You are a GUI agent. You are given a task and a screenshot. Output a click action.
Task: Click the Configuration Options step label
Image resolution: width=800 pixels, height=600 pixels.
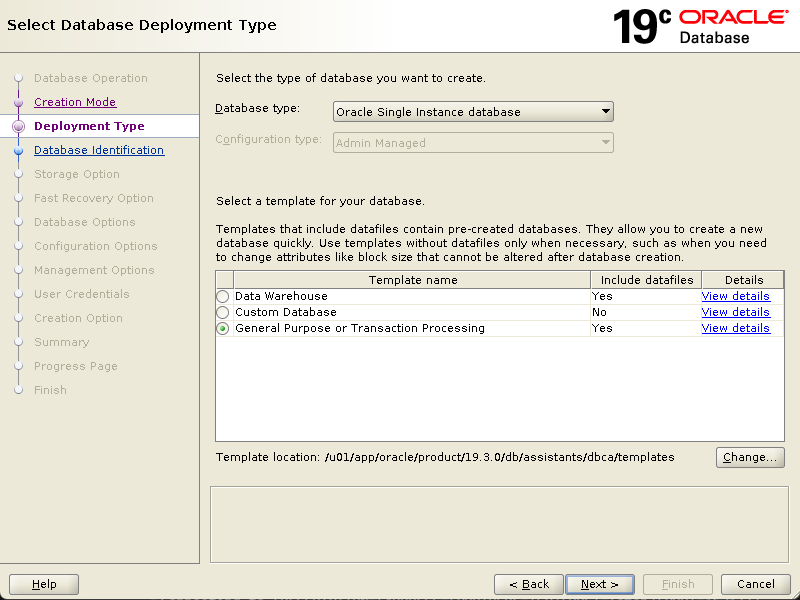coord(95,246)
